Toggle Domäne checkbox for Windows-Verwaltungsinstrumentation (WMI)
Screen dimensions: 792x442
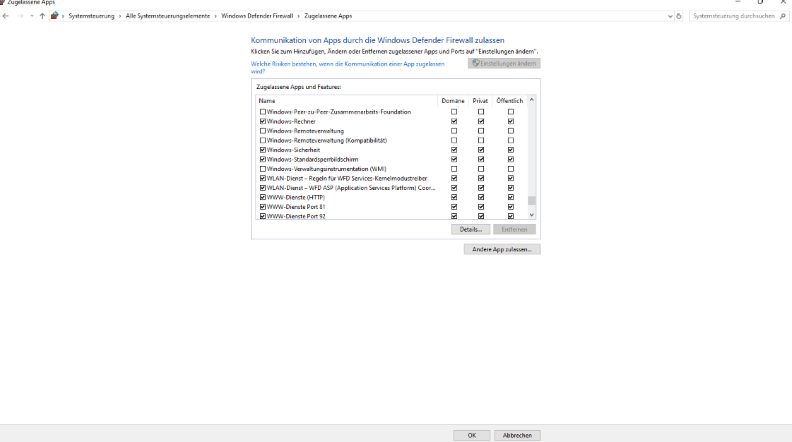pyautogui.click(x=454, y=169)
